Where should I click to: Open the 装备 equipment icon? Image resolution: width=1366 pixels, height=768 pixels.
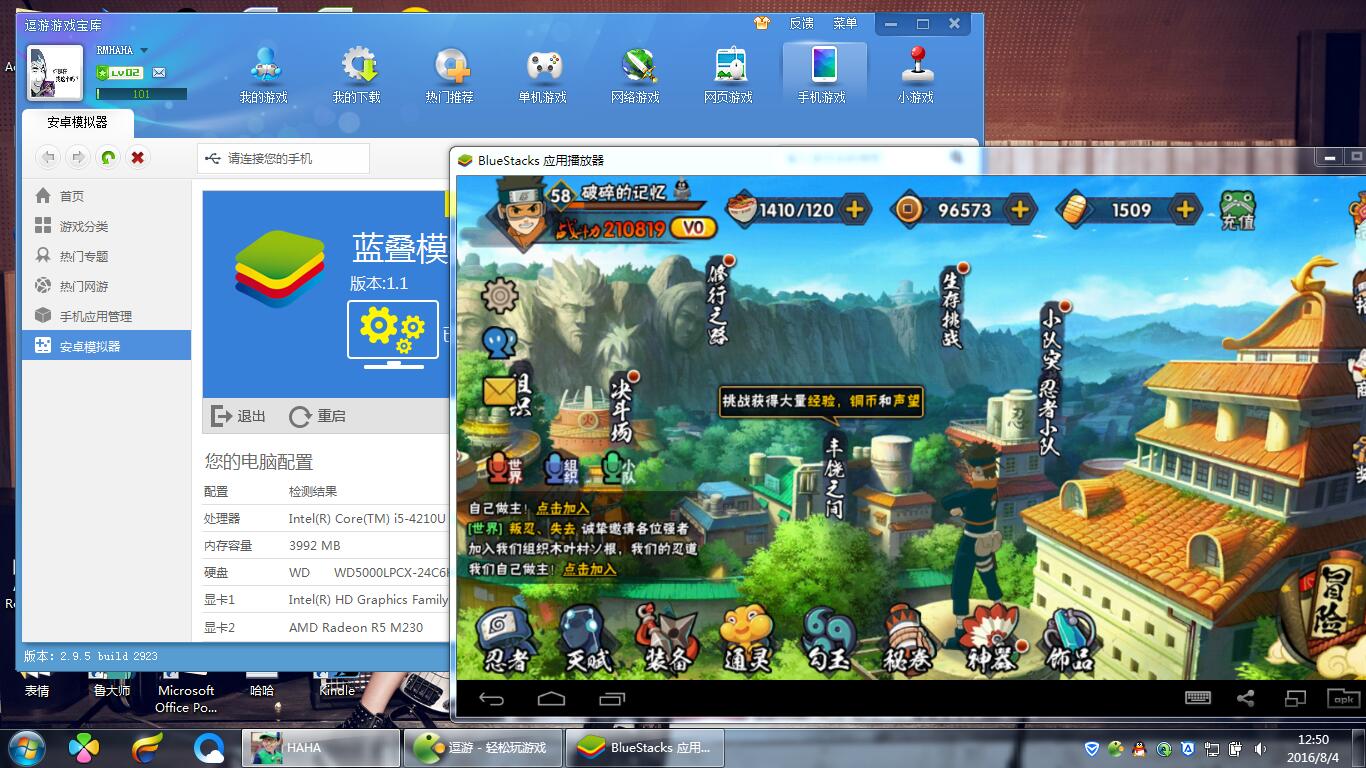(665, 639)
